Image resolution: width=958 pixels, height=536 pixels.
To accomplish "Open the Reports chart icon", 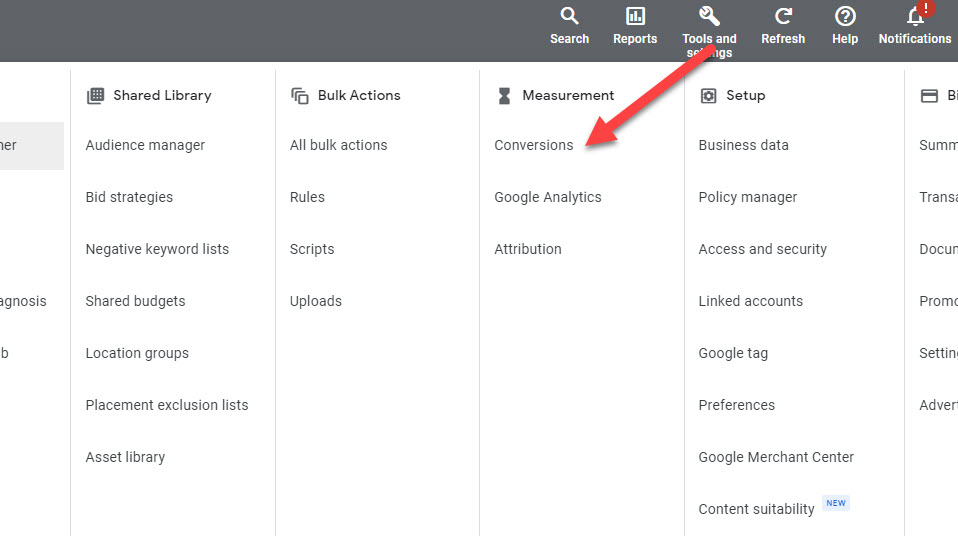I will point(635,16).
